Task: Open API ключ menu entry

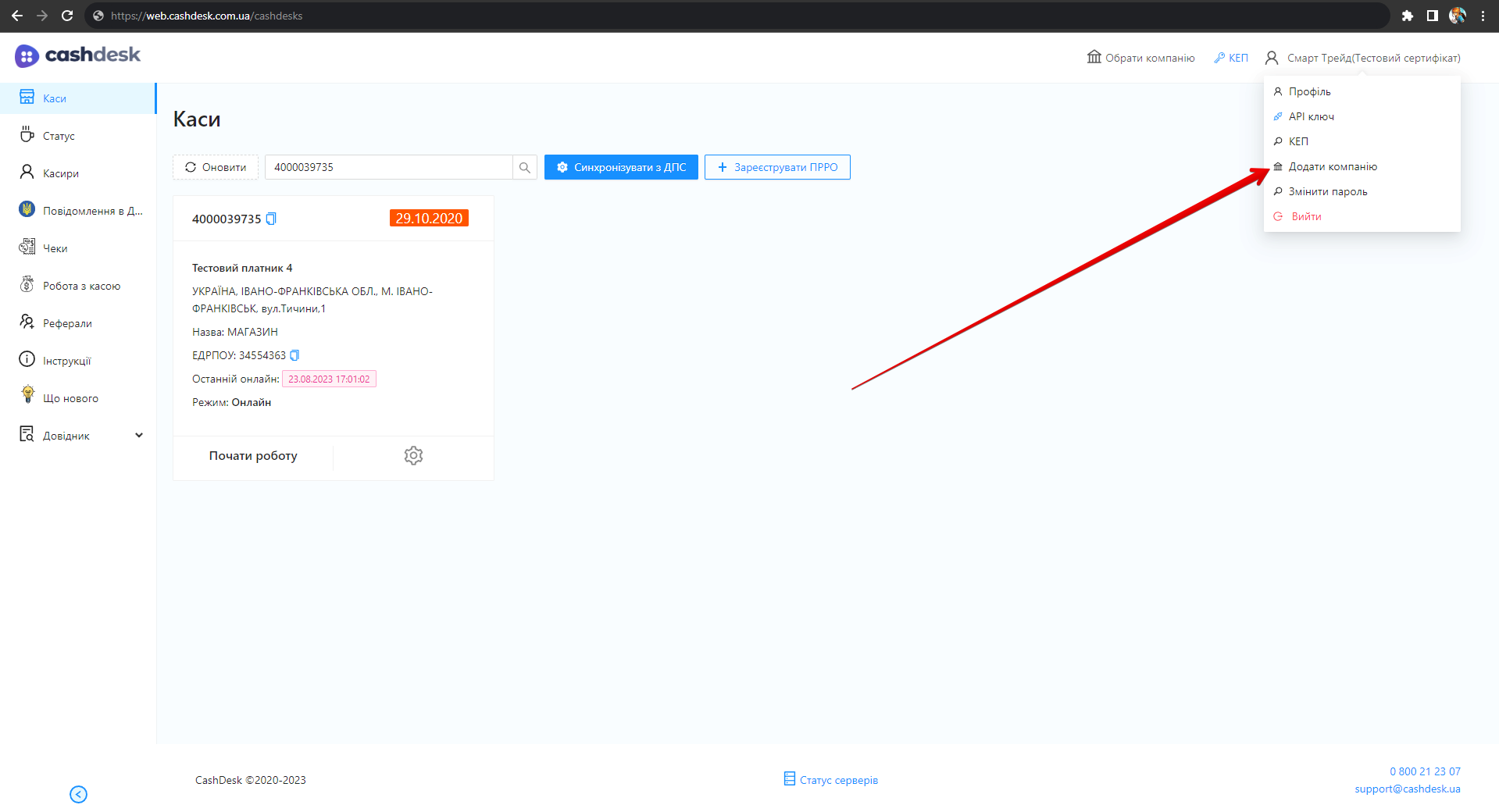Action: (x=1311, y=116)
